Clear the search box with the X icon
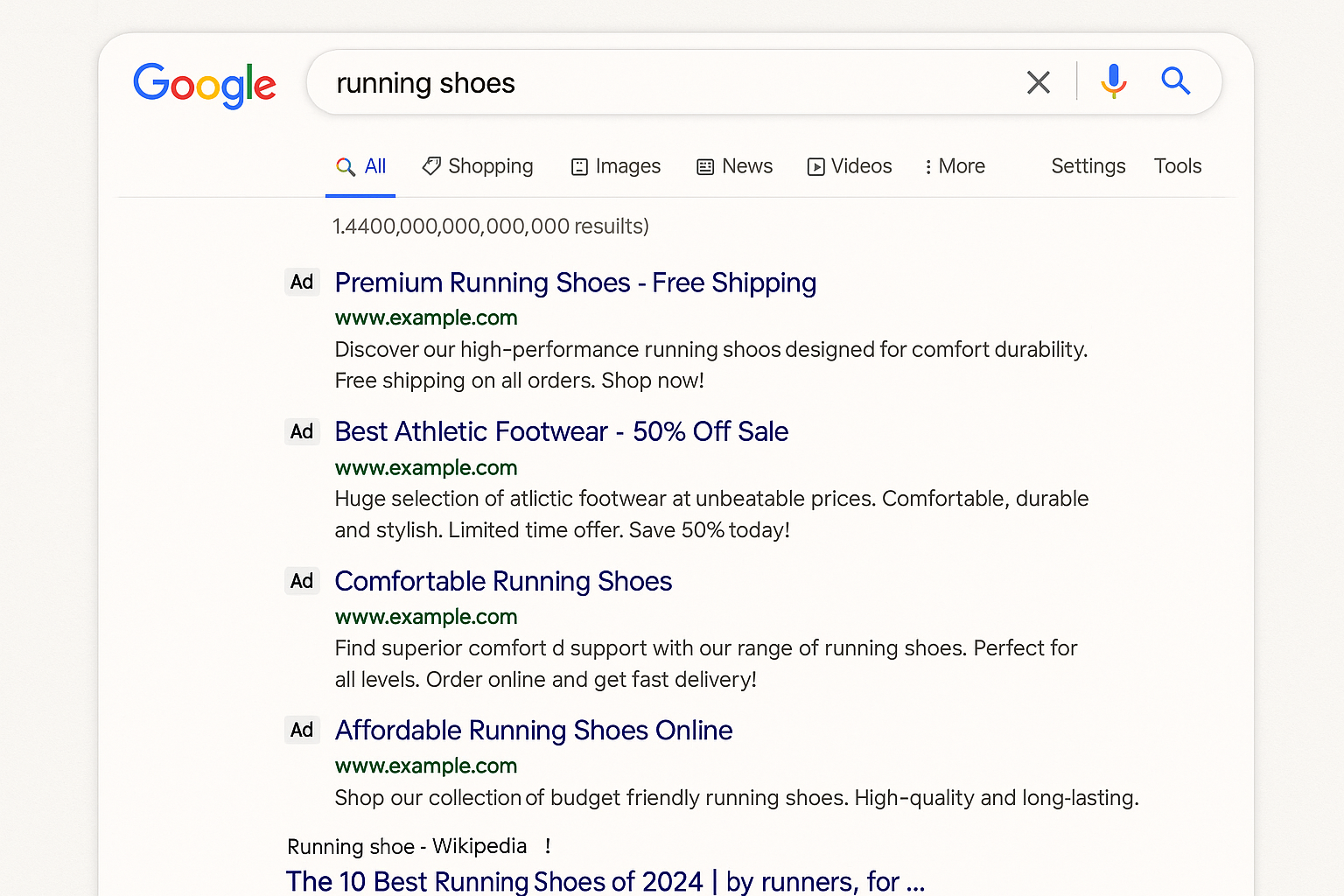1344x896 pixels. (x=1038, y=82)
